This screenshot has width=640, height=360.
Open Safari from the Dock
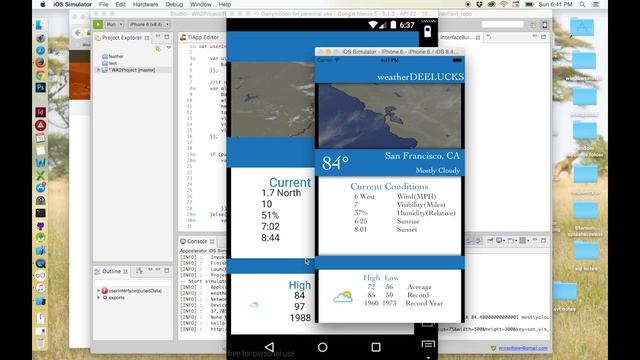click(x=40, y=50)
